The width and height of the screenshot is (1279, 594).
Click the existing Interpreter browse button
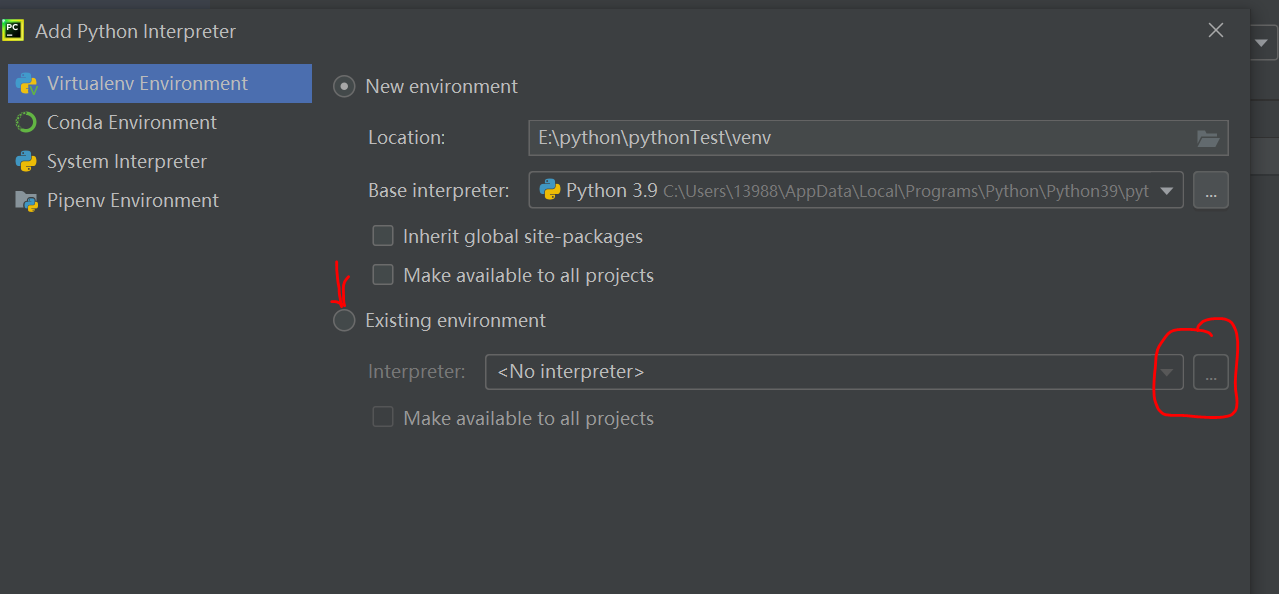click(1211, 372)
